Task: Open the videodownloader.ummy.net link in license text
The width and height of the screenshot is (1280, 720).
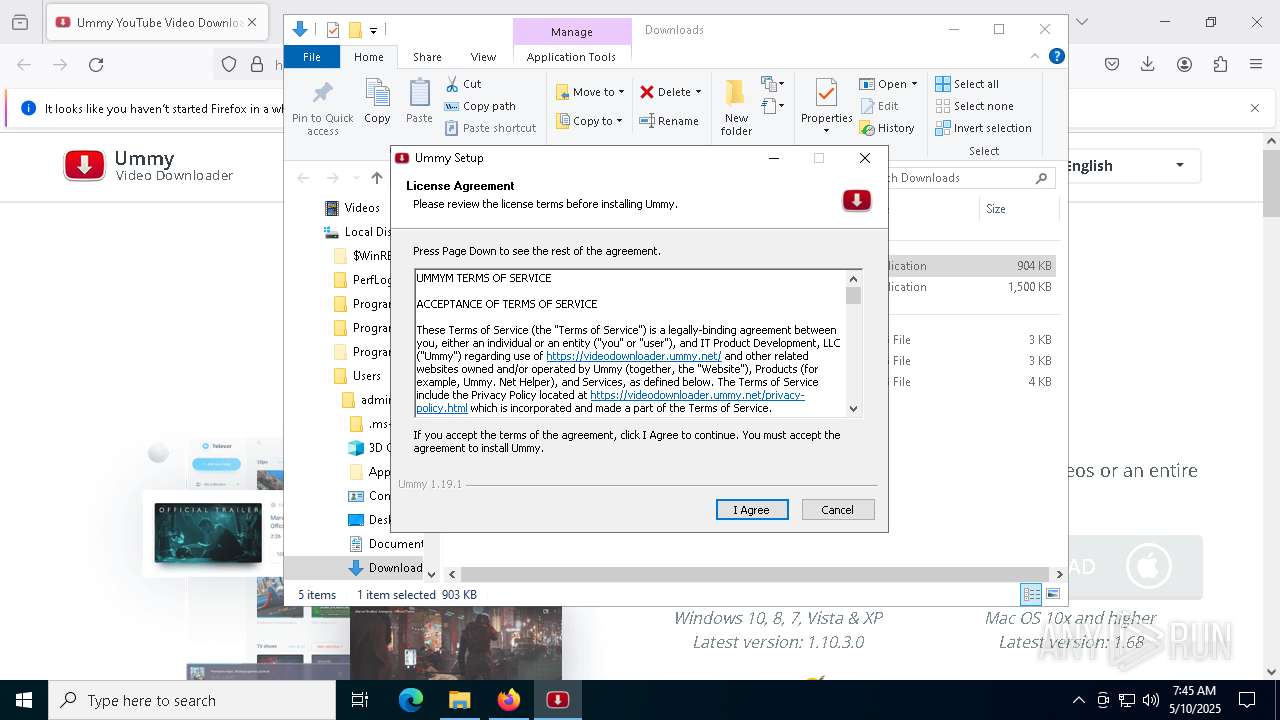Action: click(x=634, y=356)
